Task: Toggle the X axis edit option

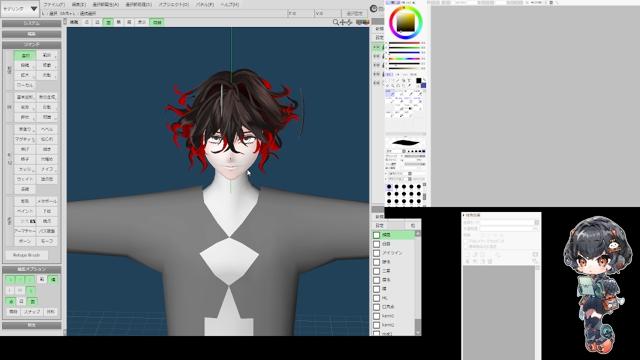Action: click(10, 280)
